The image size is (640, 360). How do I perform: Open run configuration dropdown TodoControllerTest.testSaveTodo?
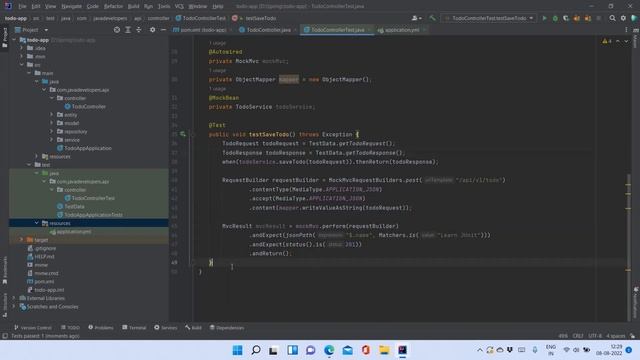pyautogui.click(x=489, y=18)
